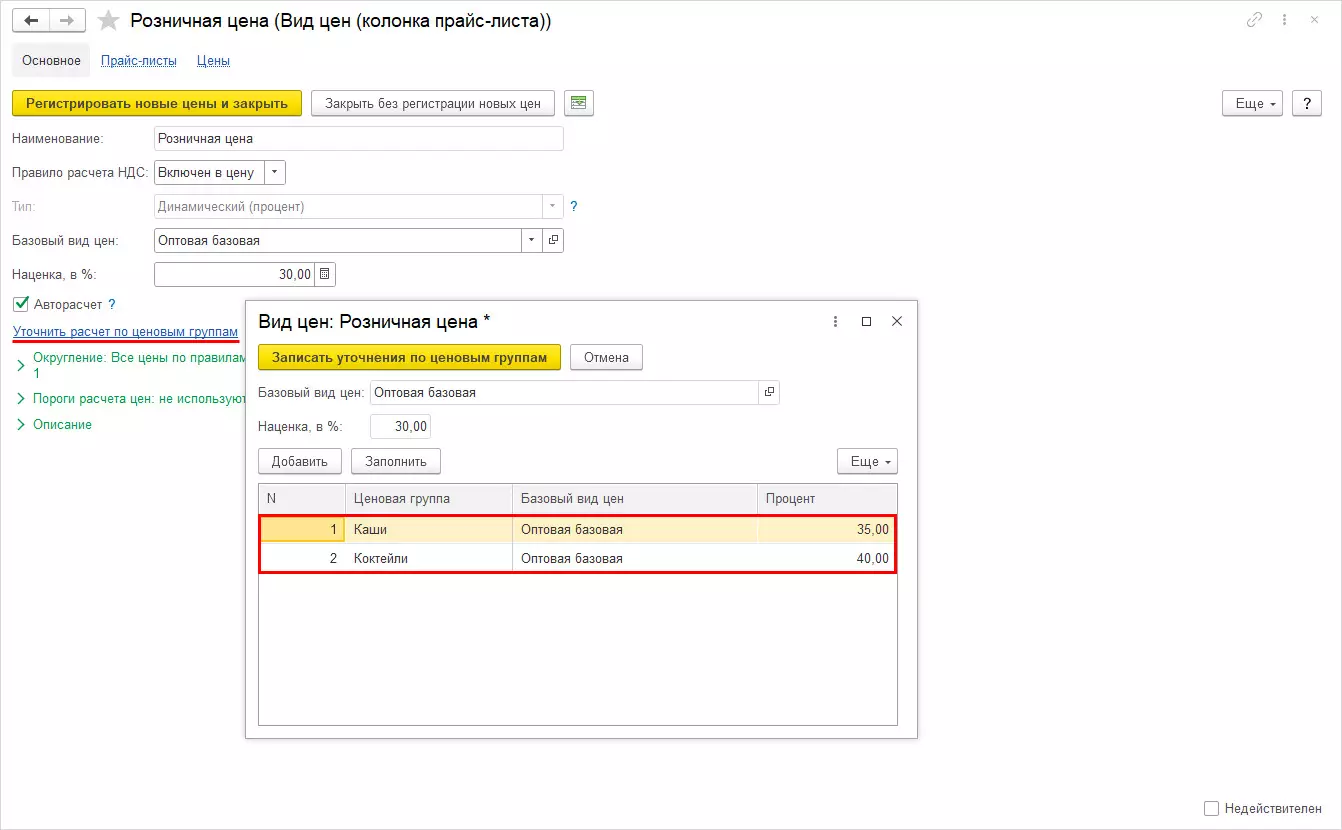Select the Каши price group cell
This screenshot has height=830, width=1342.
coord(428,530)
